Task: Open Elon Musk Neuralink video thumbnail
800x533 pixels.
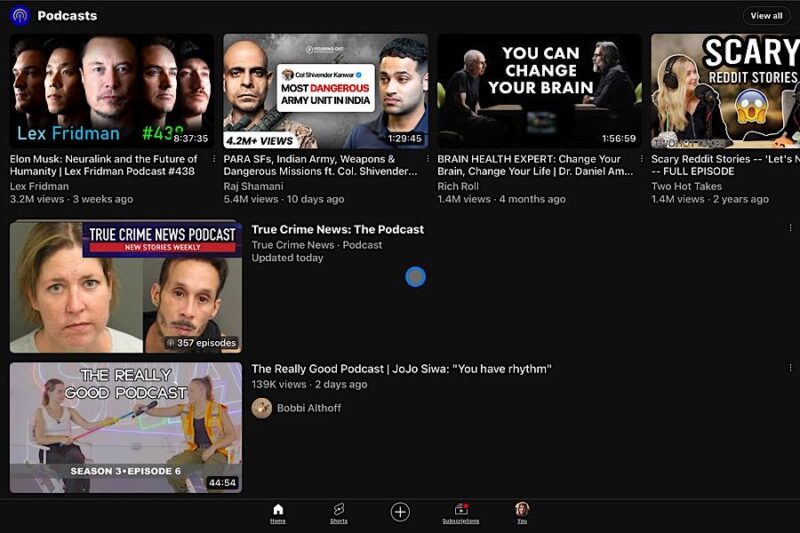Action: [x=112, y=91]
